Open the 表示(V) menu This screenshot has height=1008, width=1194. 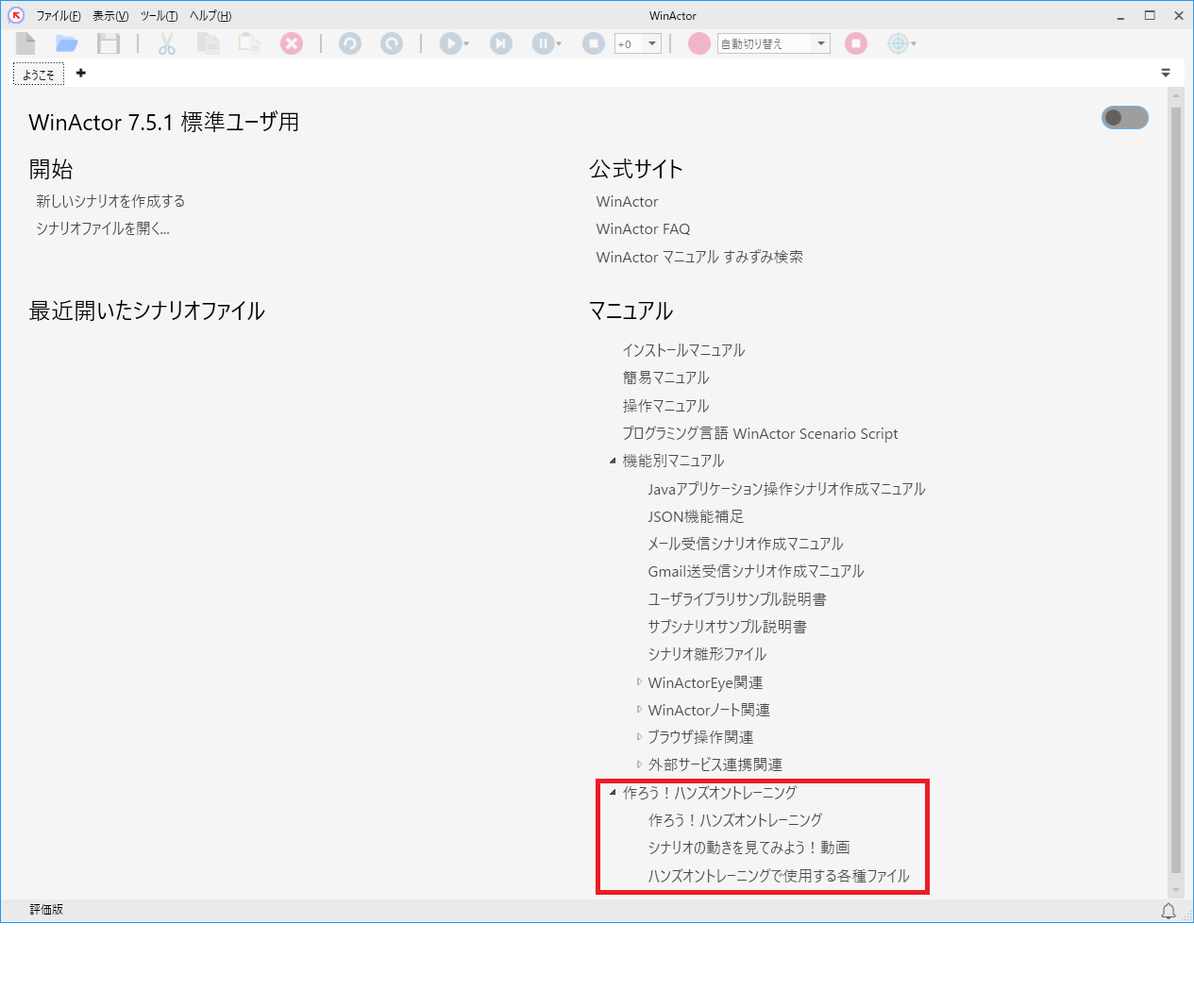[110, 16]
